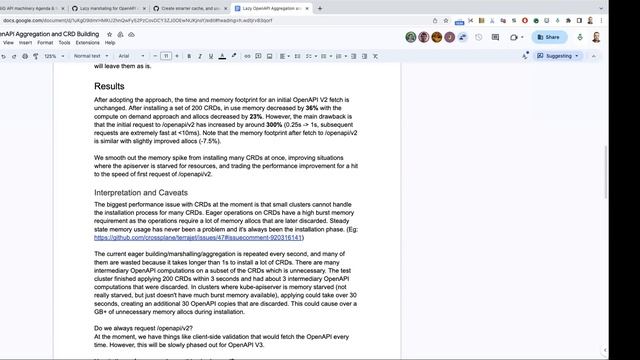The width and height of the screenshot is (640, 360).
Task: Open the Arial font dropdown
Action: tap(131, 56)
